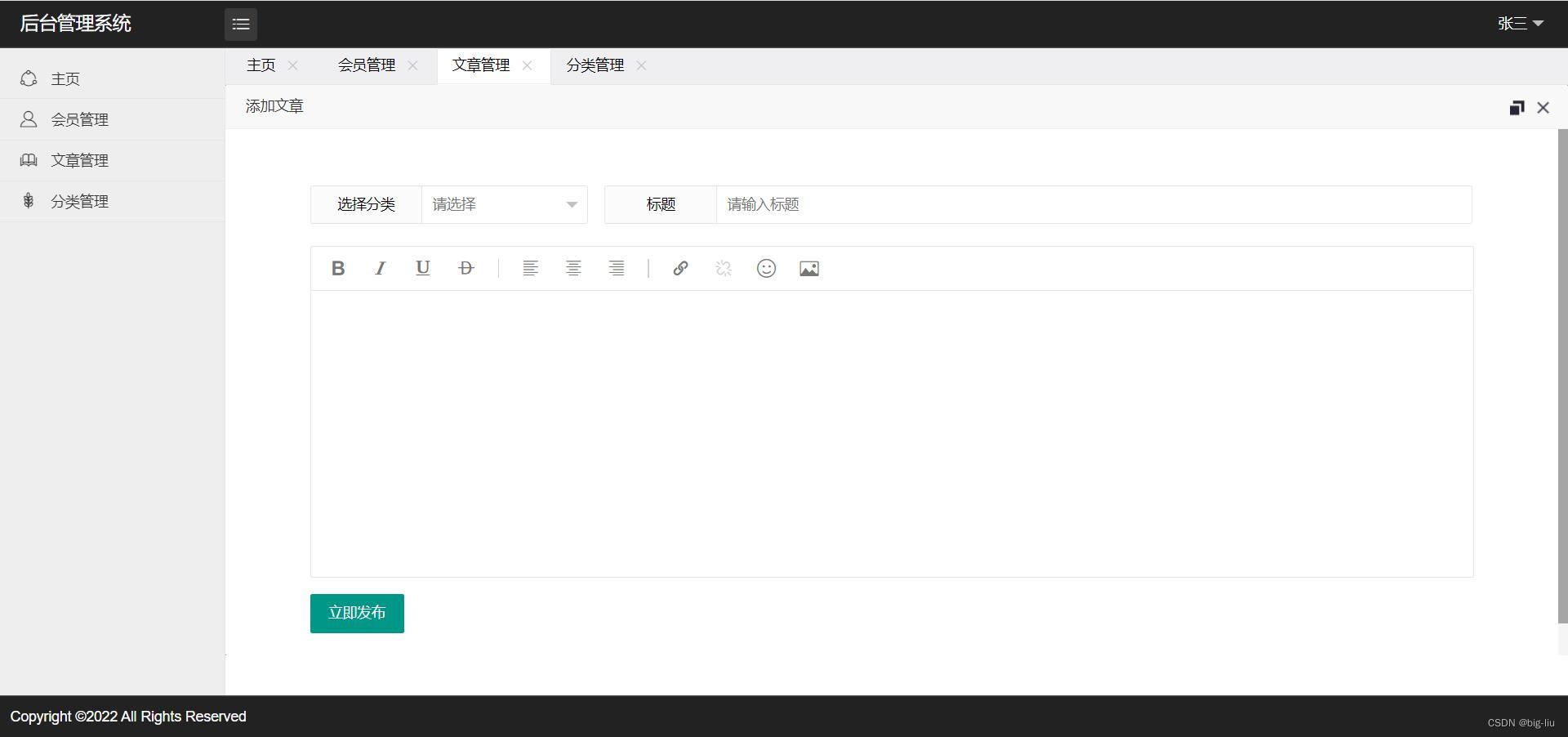Click the 后台管理系统 logo text
The height and width of the screenshot is (737, 1568).
(75, 24)
